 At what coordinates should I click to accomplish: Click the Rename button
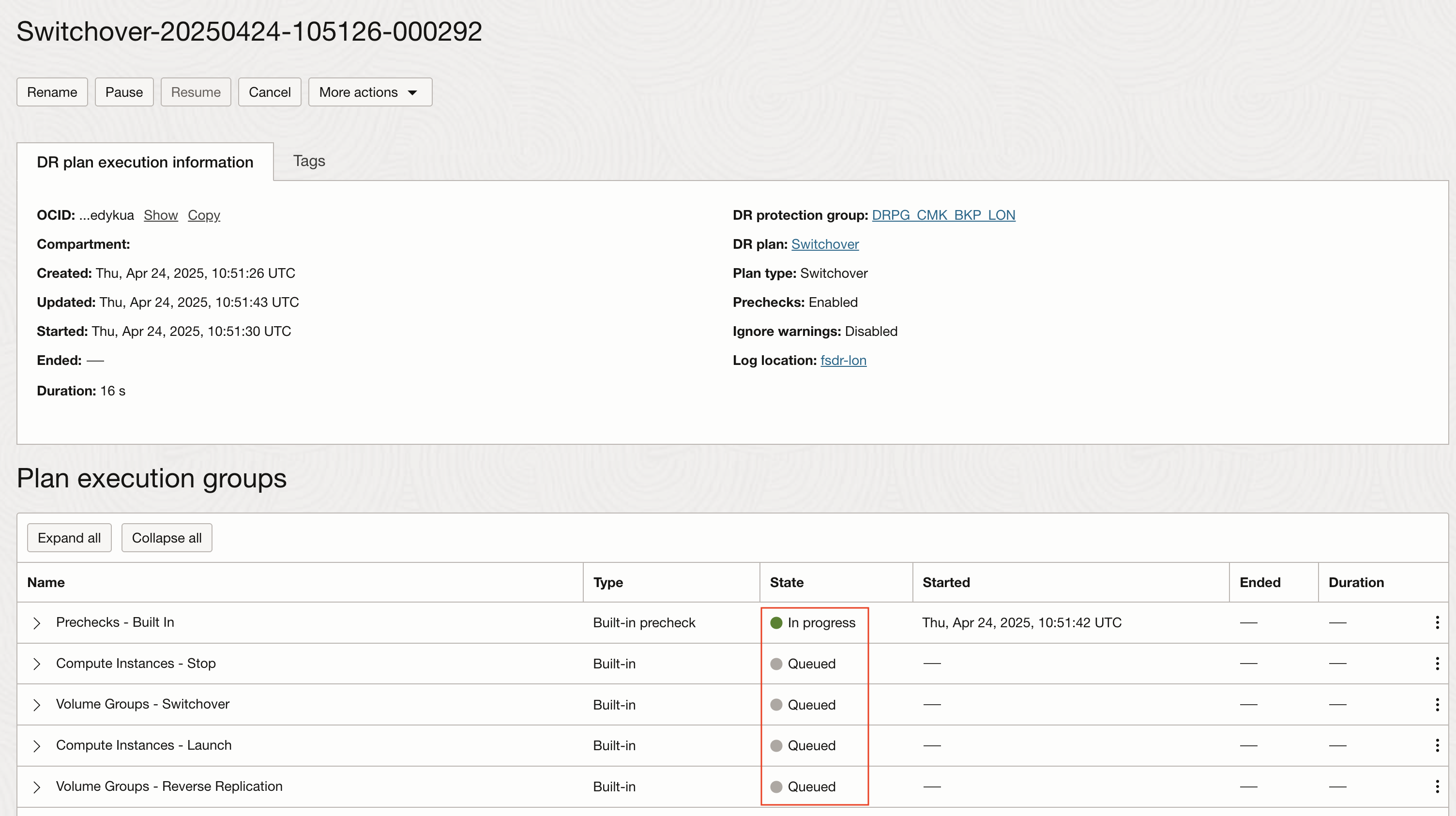coord(51,91)
